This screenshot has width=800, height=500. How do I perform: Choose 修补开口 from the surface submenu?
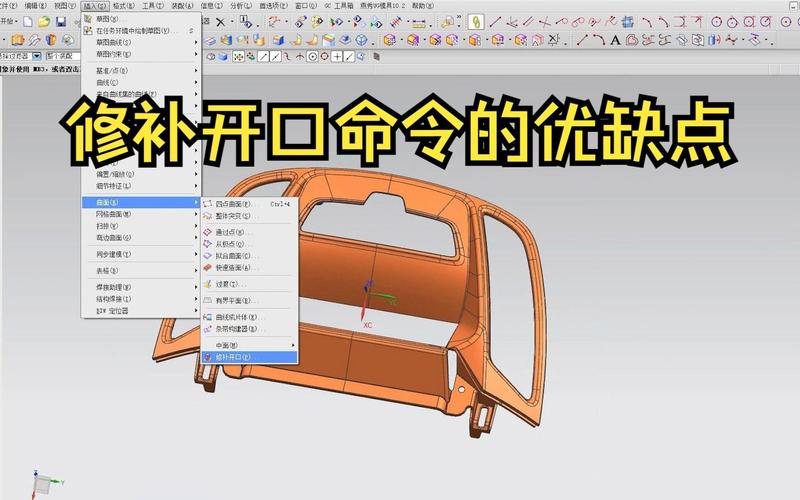tap(249, 357)
